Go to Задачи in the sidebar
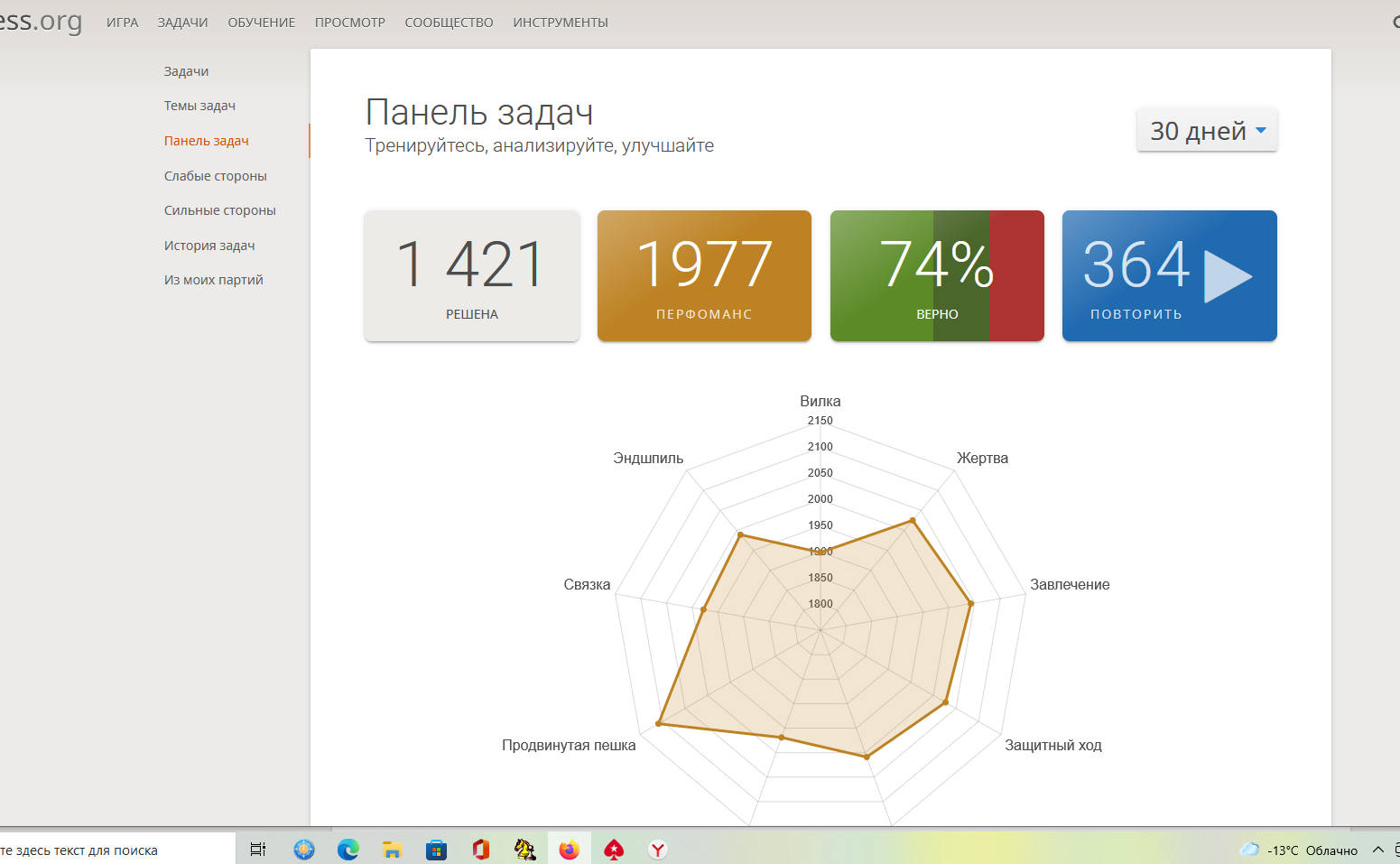The height and width of the screenshot is (864, 1400). [x=186, y=71]
